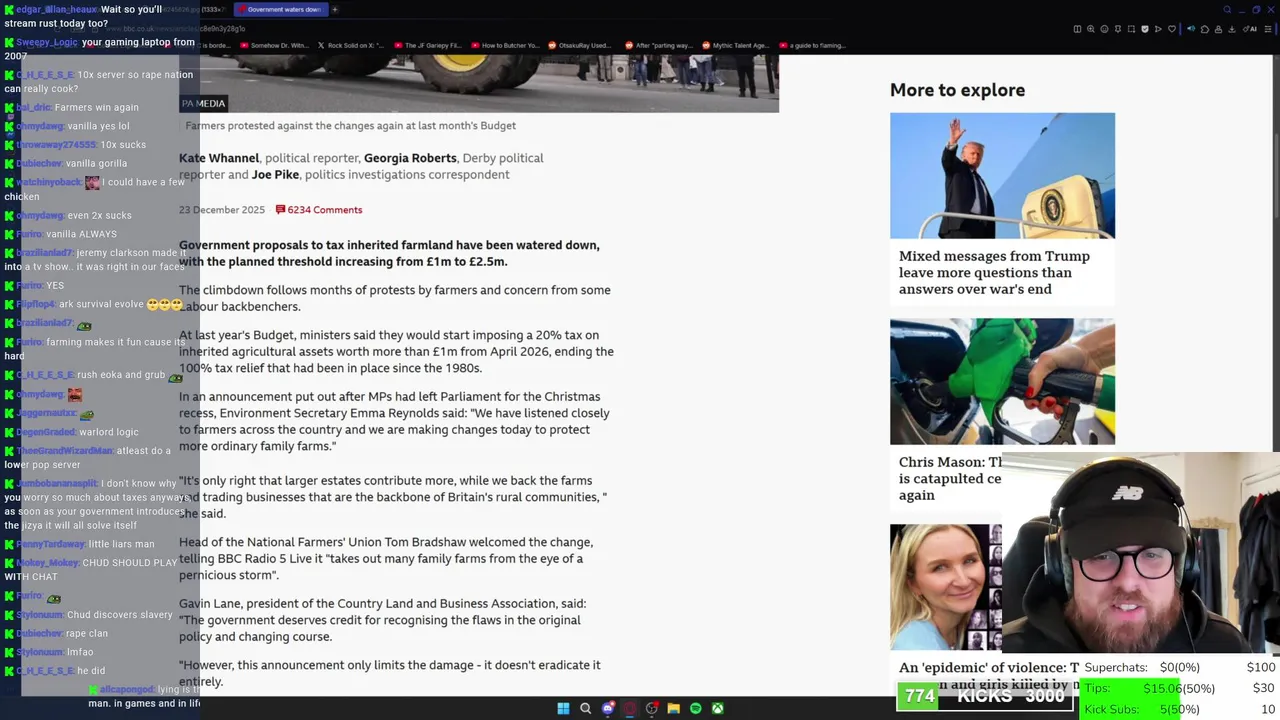Open 'Mixed messages from Trump' headline

(994, 273)
